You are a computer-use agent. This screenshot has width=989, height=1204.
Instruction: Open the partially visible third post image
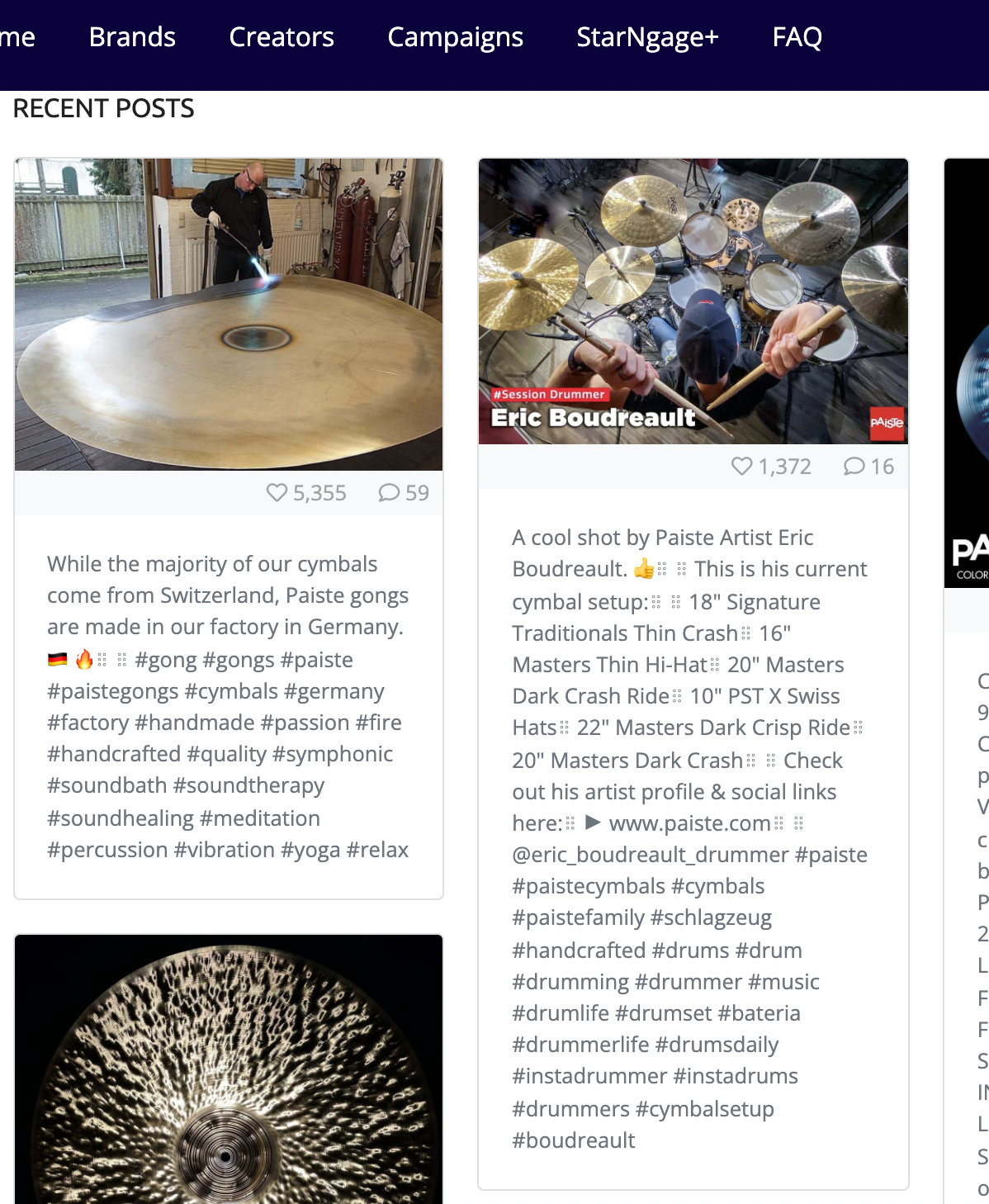point(967,373)
